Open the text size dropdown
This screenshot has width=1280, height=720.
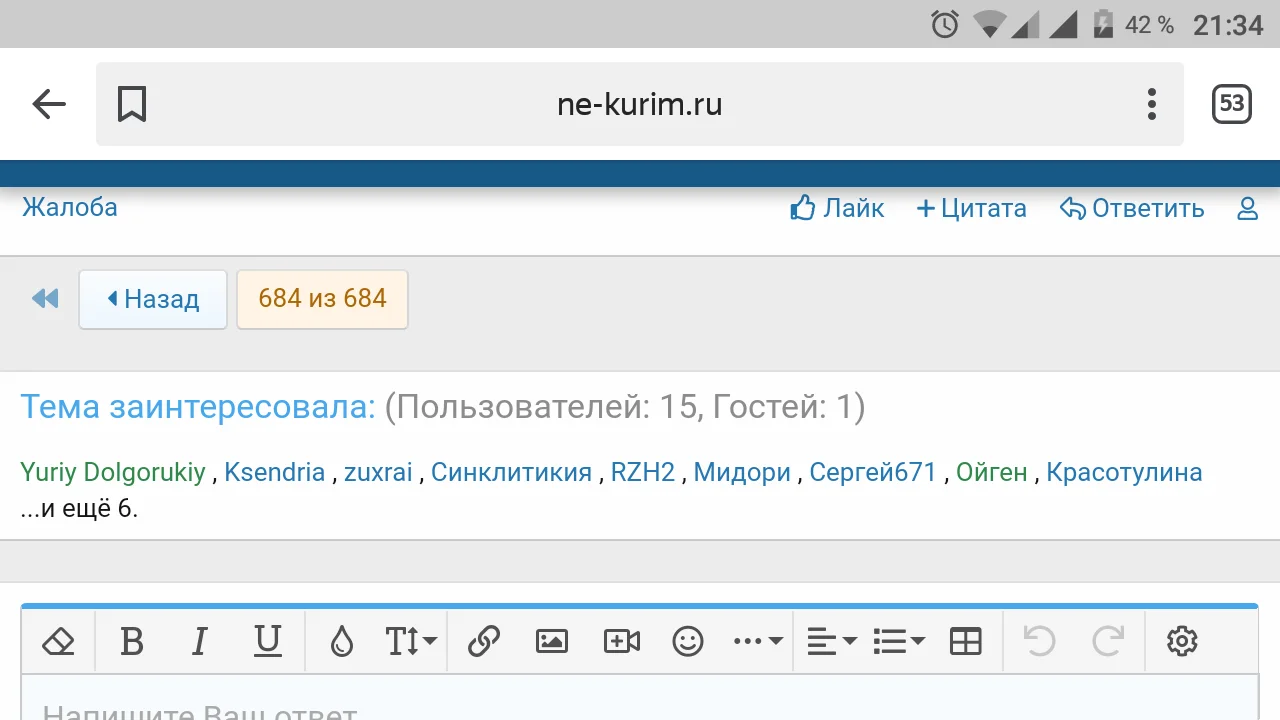click(410, 641)
